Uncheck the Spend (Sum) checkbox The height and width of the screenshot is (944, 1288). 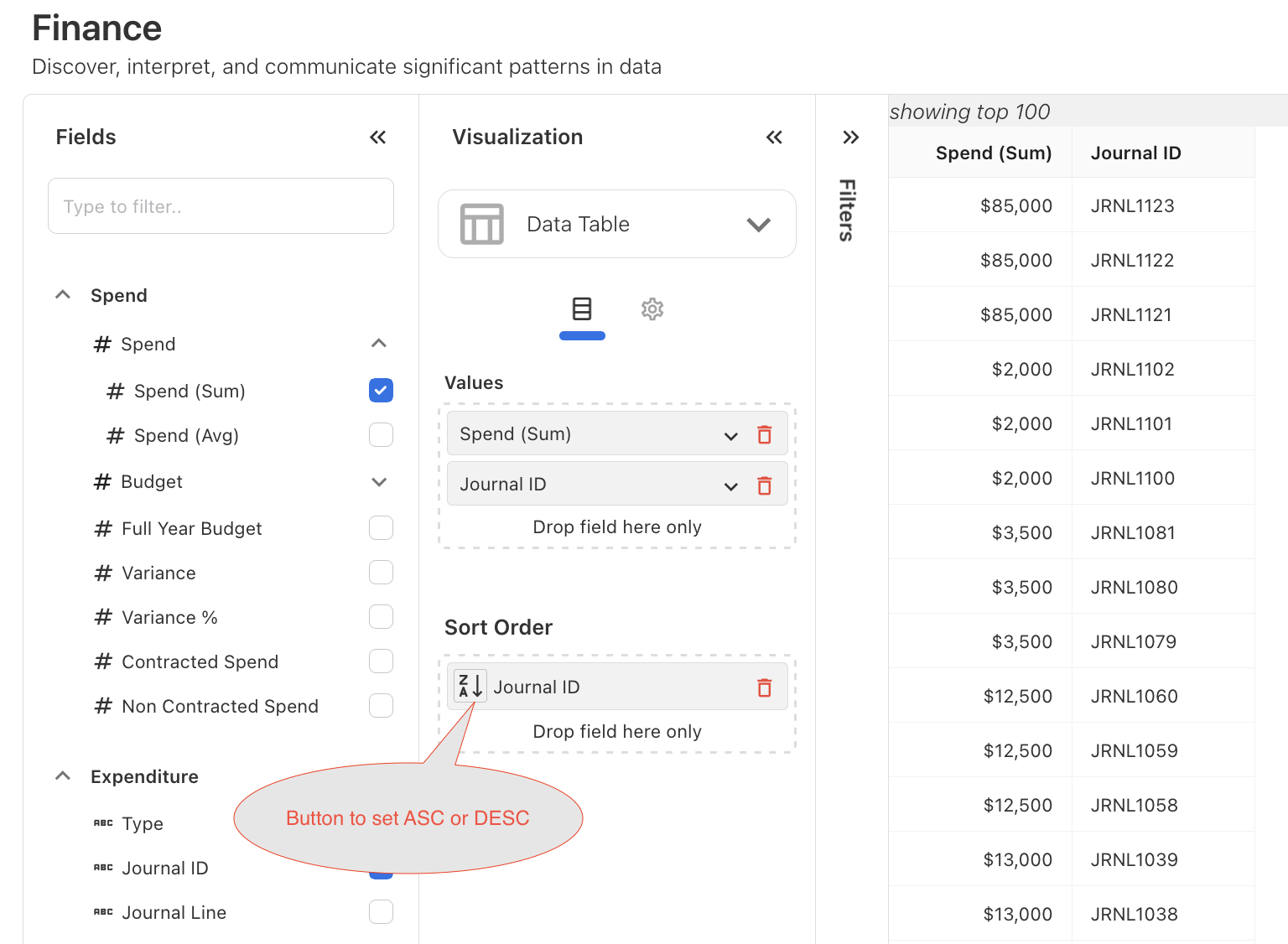[381, 391]
